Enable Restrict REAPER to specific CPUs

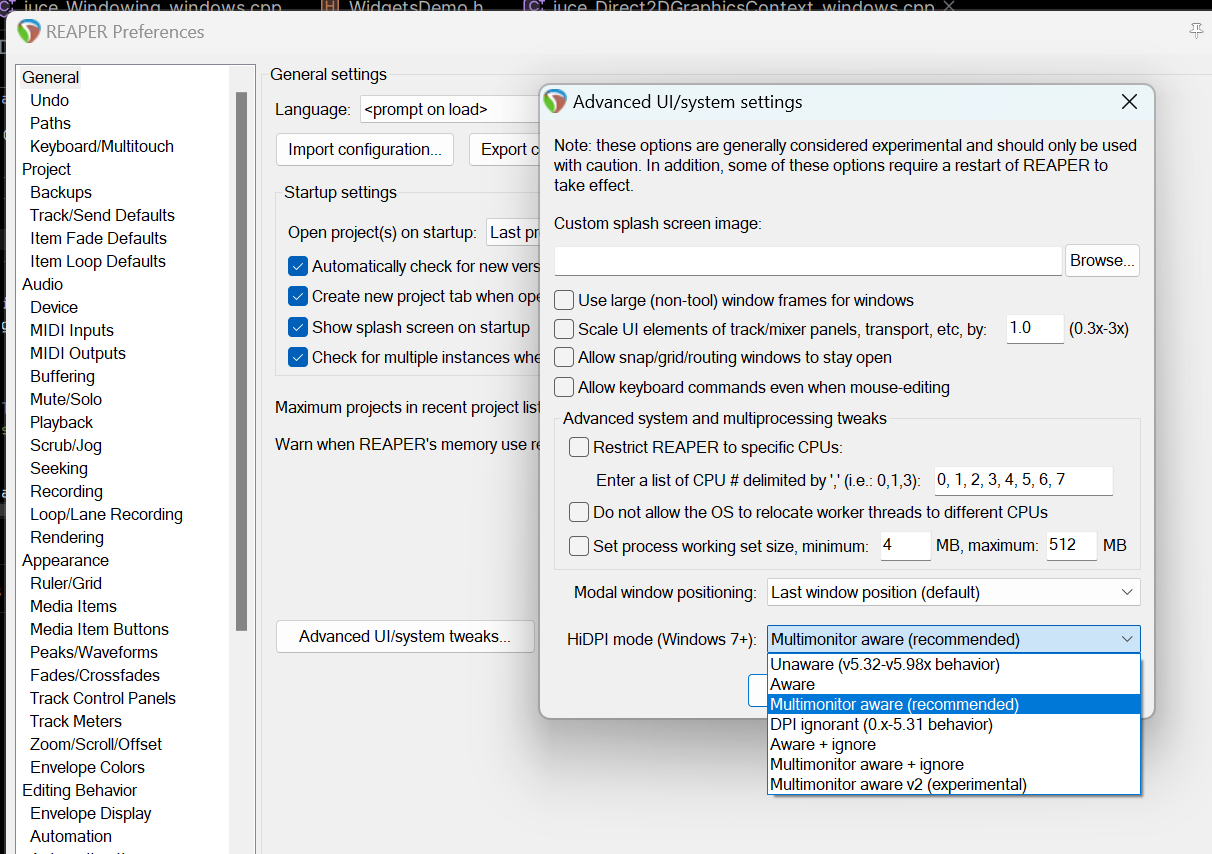[579, 448]
